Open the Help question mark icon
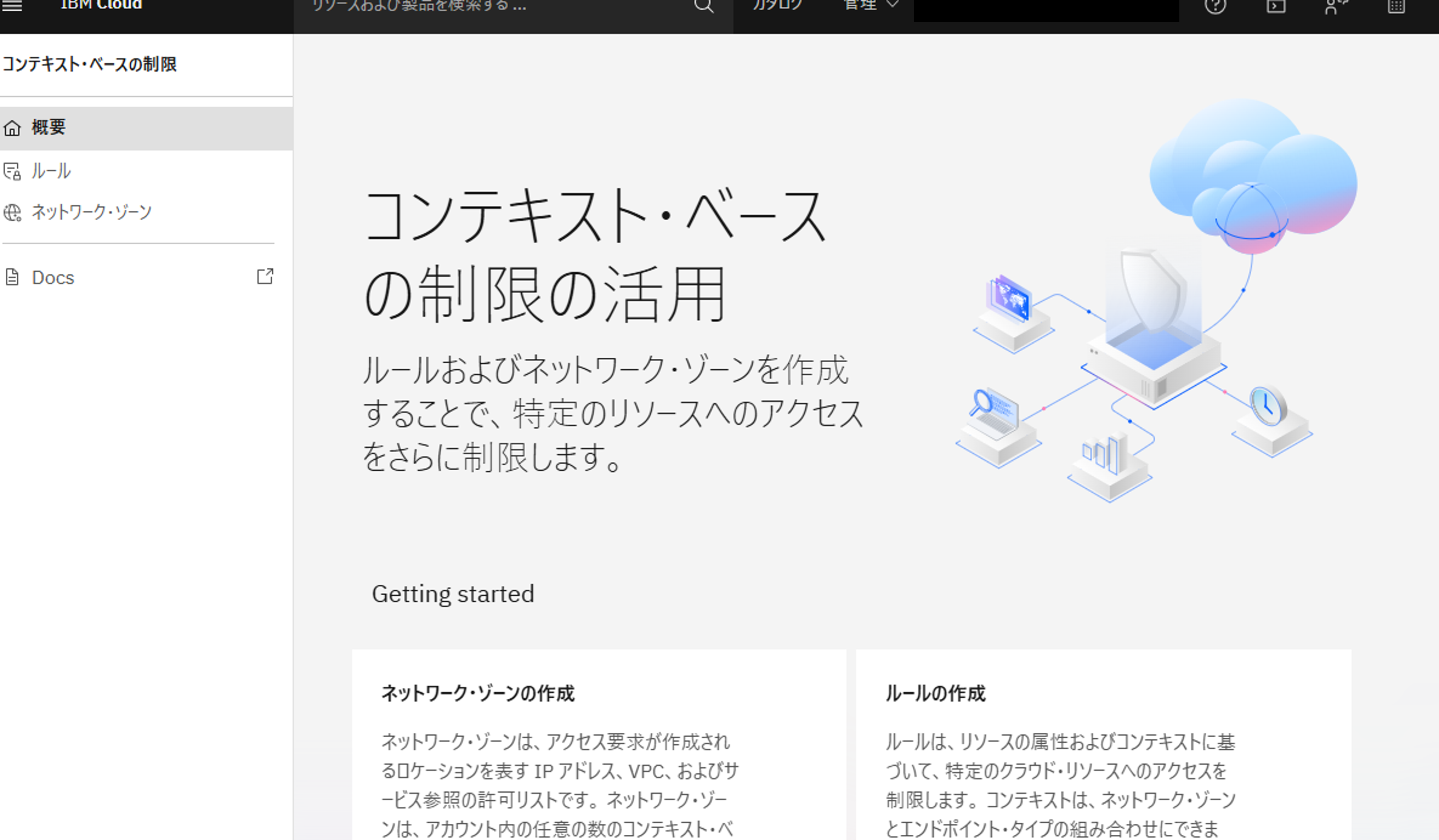 (1215, 6)
